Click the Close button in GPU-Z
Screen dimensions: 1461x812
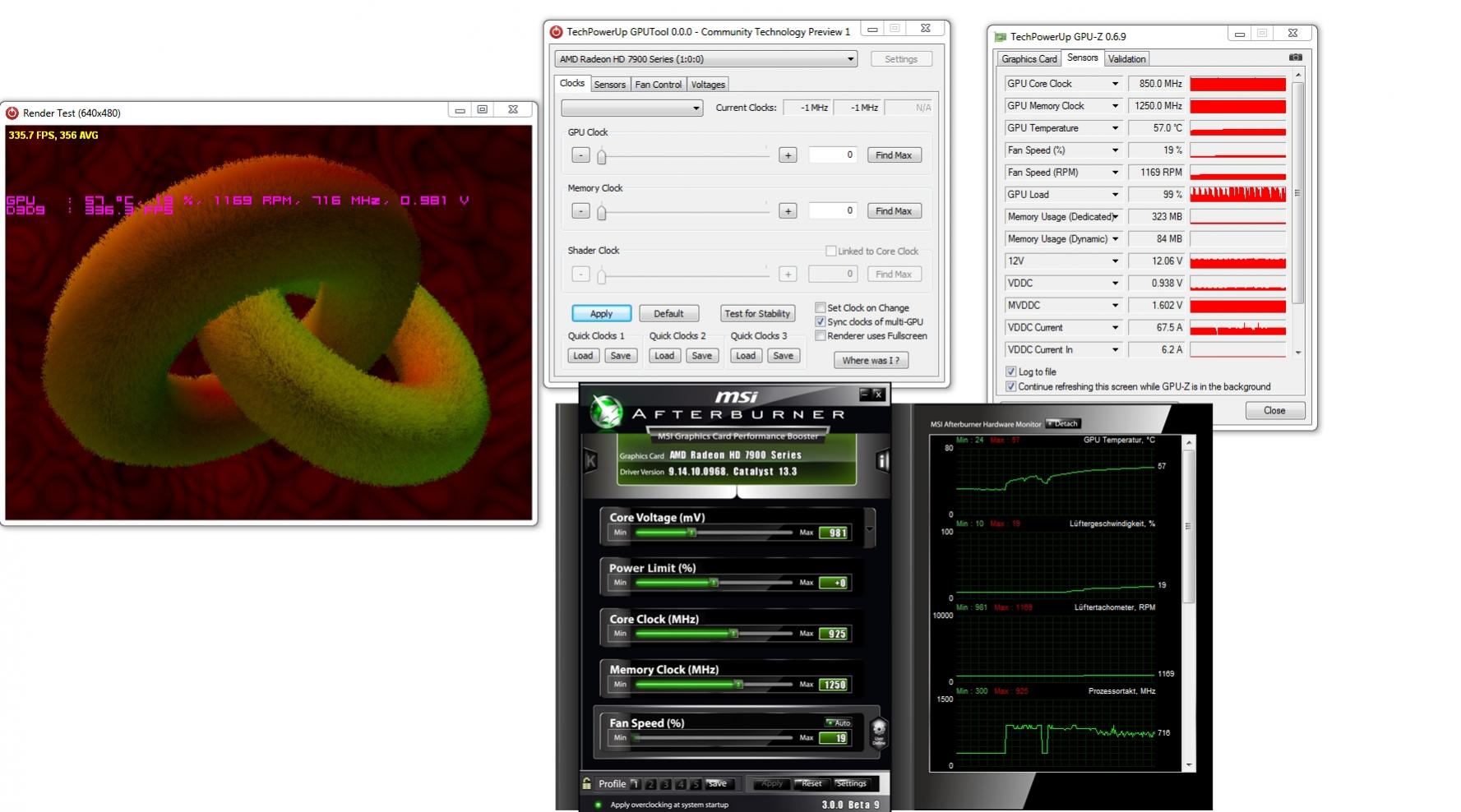pos(1274,411)
